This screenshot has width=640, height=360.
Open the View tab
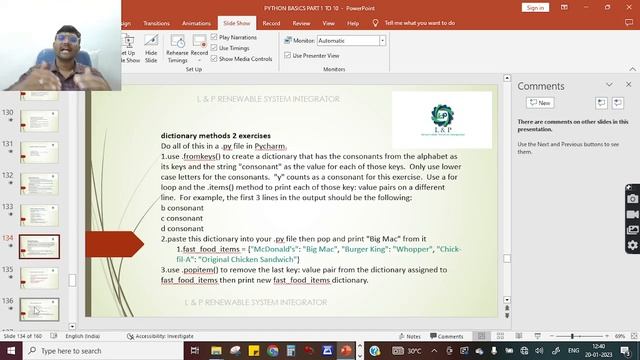[328, 23]
